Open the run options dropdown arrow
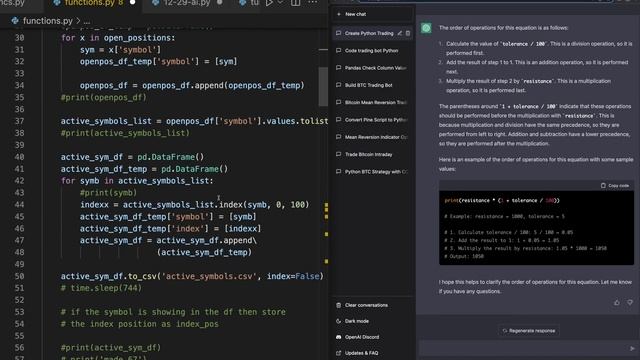 tap(280, 2)
